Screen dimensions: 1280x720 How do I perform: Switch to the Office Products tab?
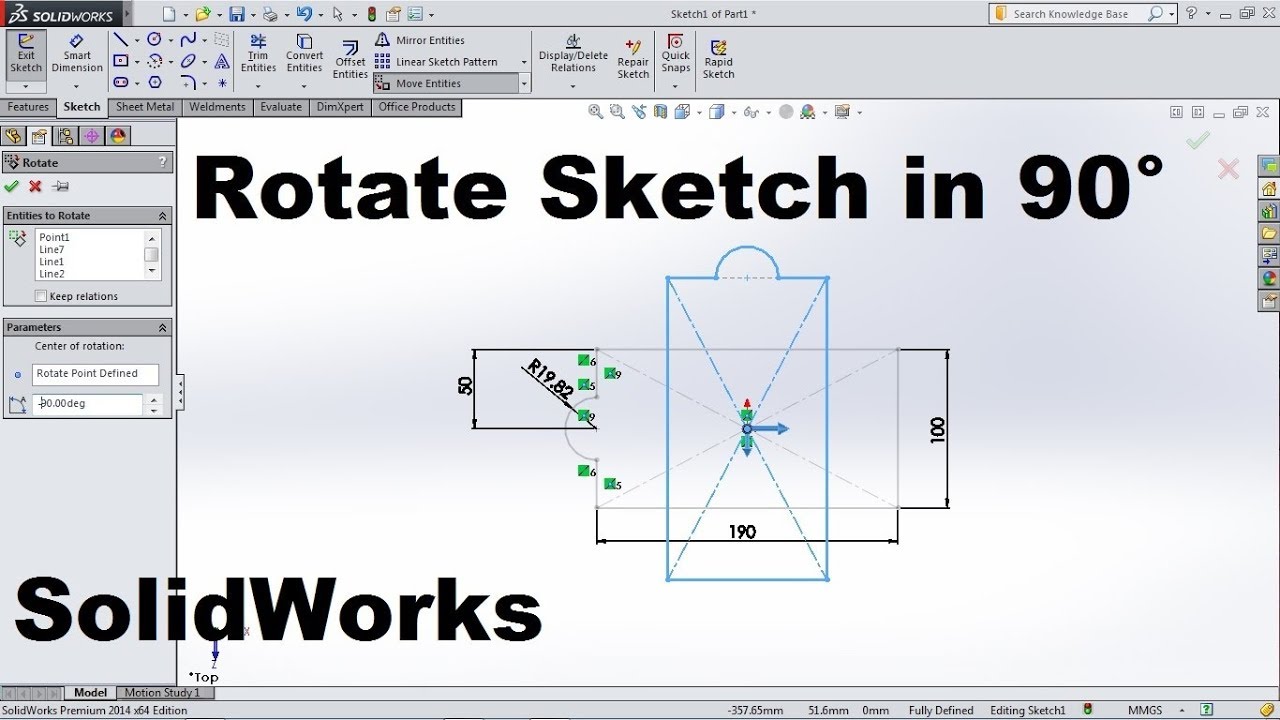tap(417, 107)
